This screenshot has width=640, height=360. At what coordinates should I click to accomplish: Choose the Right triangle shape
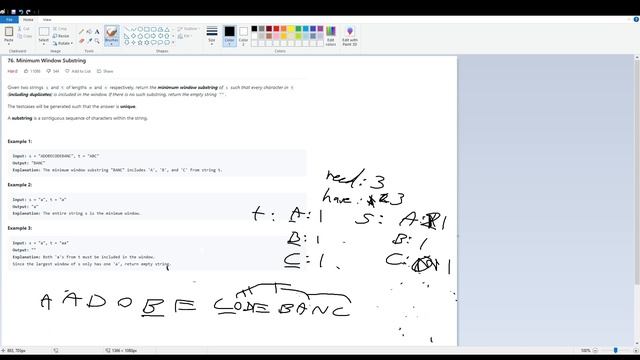pyautogui.click(x=127, y=36)
